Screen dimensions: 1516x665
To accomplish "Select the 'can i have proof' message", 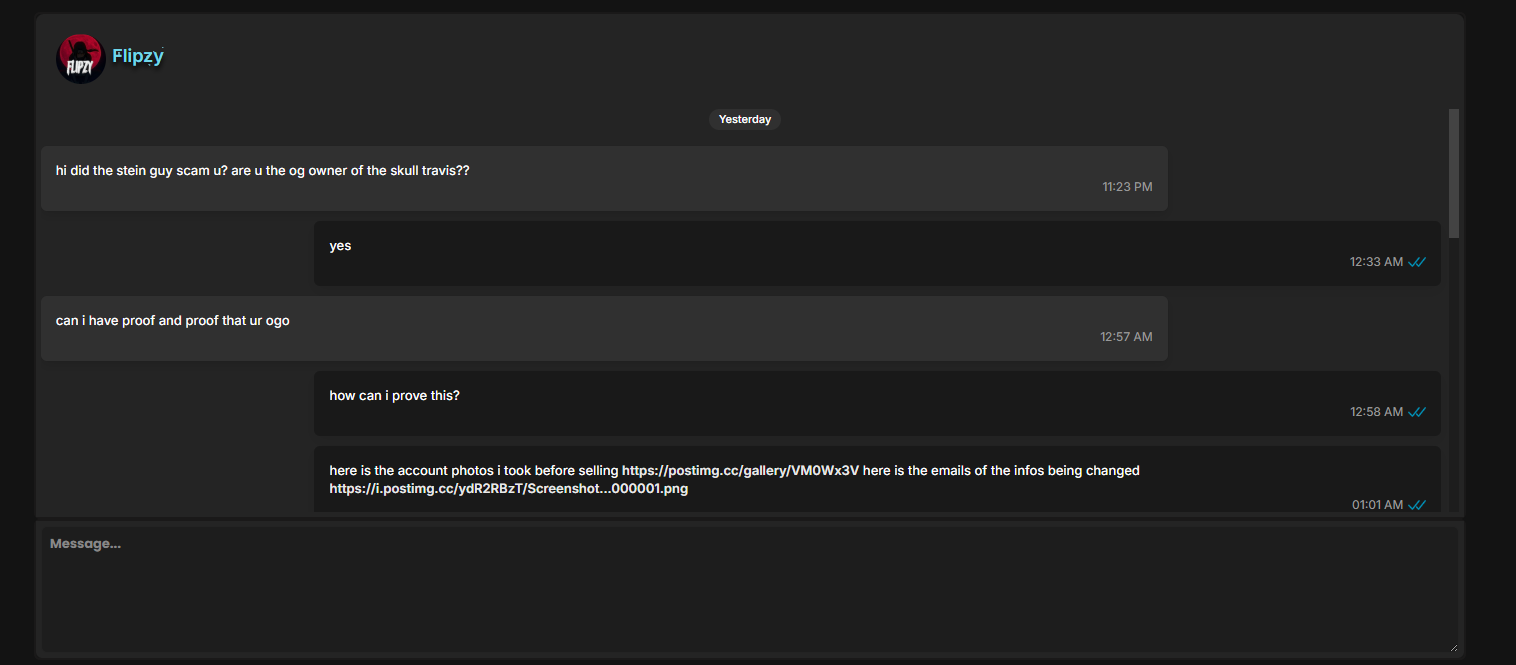I will (604, 328).
